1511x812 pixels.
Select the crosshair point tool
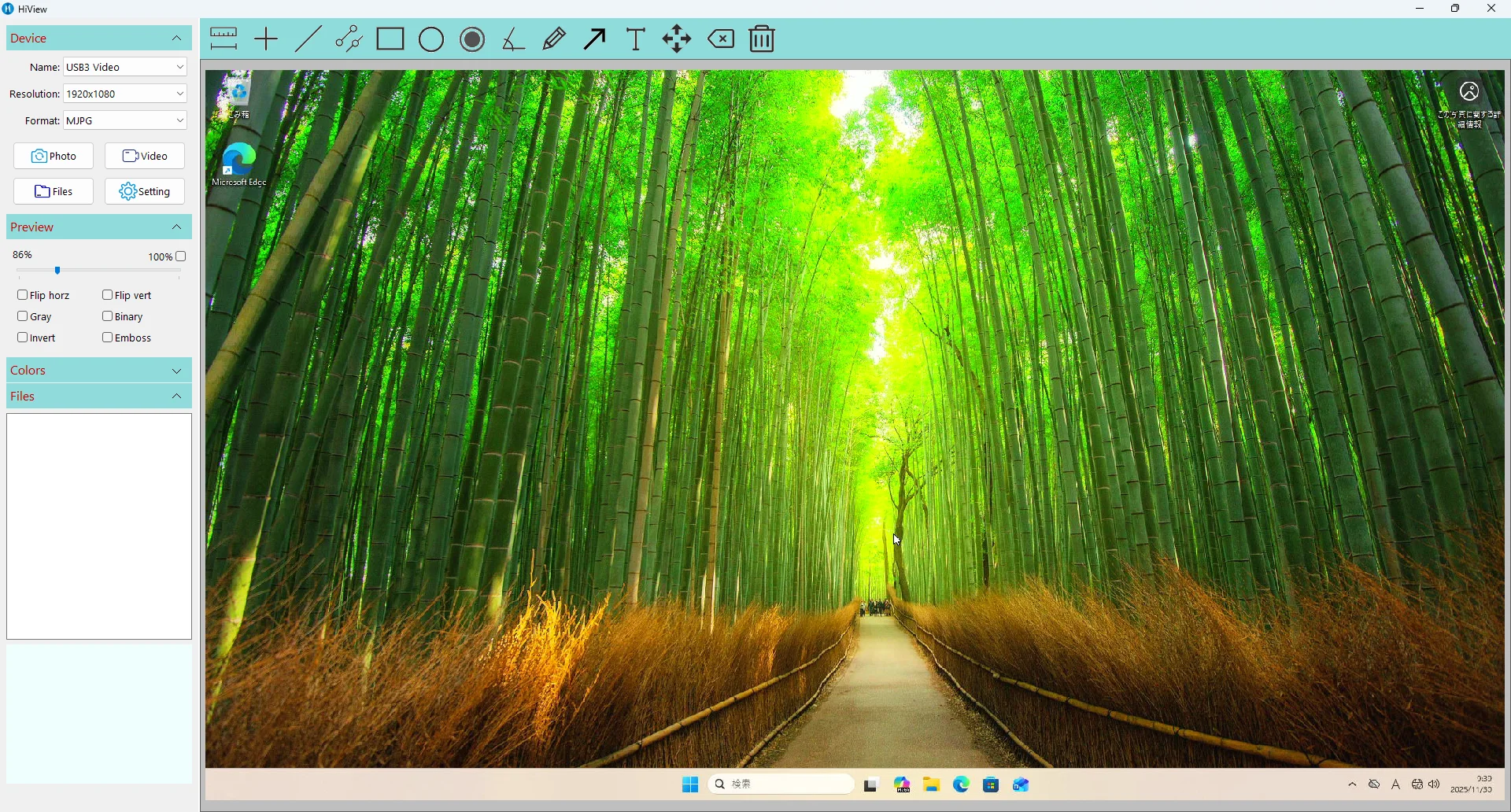point(267,39)
